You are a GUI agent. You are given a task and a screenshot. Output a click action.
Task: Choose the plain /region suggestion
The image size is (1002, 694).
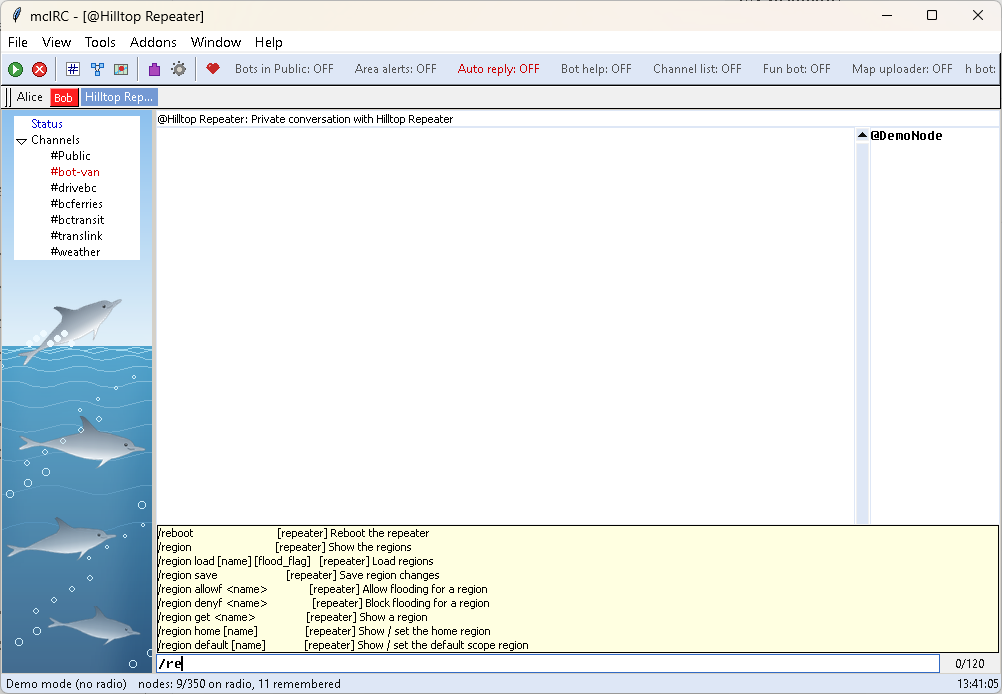pyautogui.click(x=577, y=547)
